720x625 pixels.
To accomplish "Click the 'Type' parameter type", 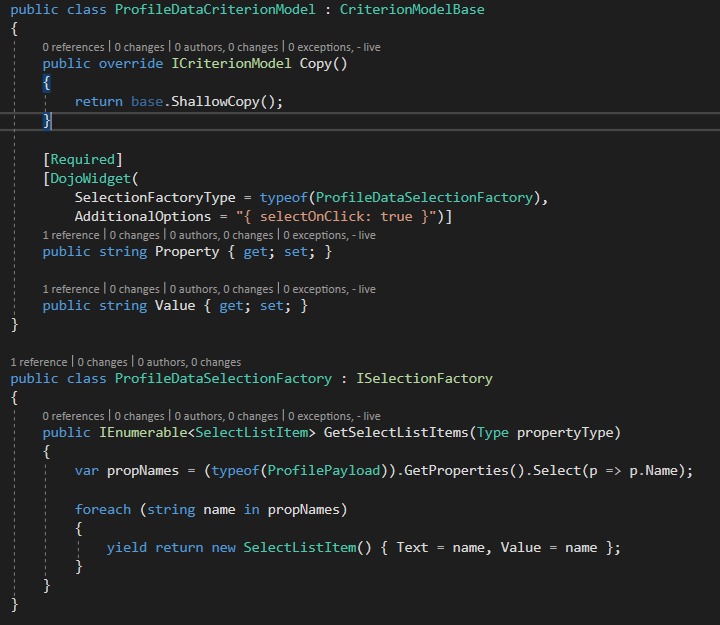I will click(493, 433).
